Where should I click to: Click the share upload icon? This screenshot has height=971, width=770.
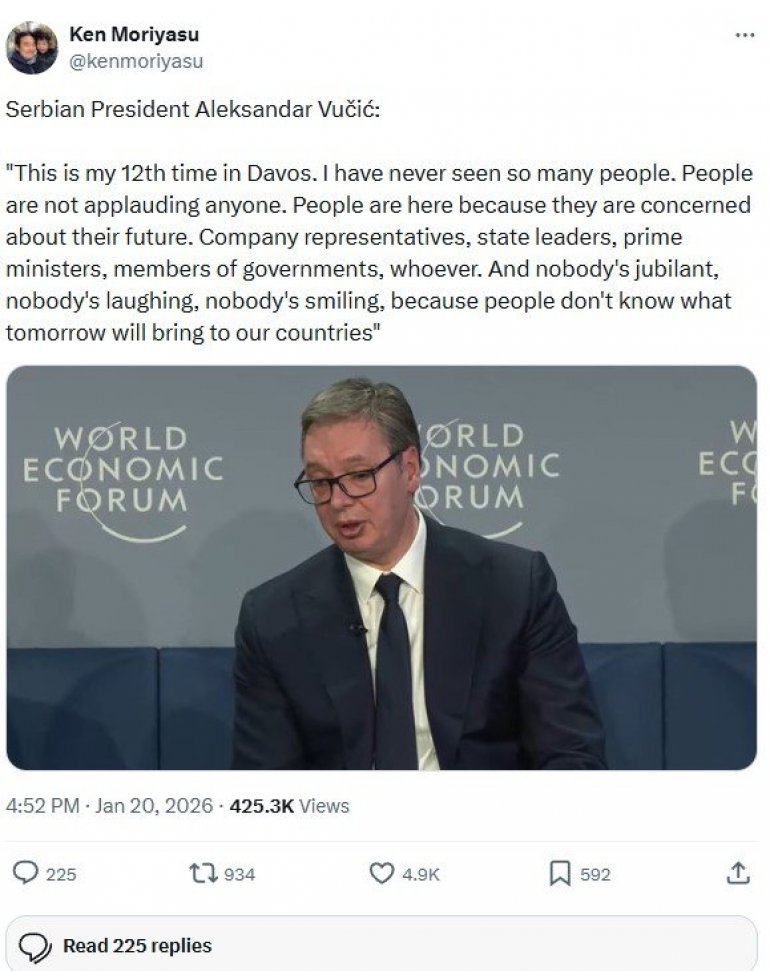737,873
